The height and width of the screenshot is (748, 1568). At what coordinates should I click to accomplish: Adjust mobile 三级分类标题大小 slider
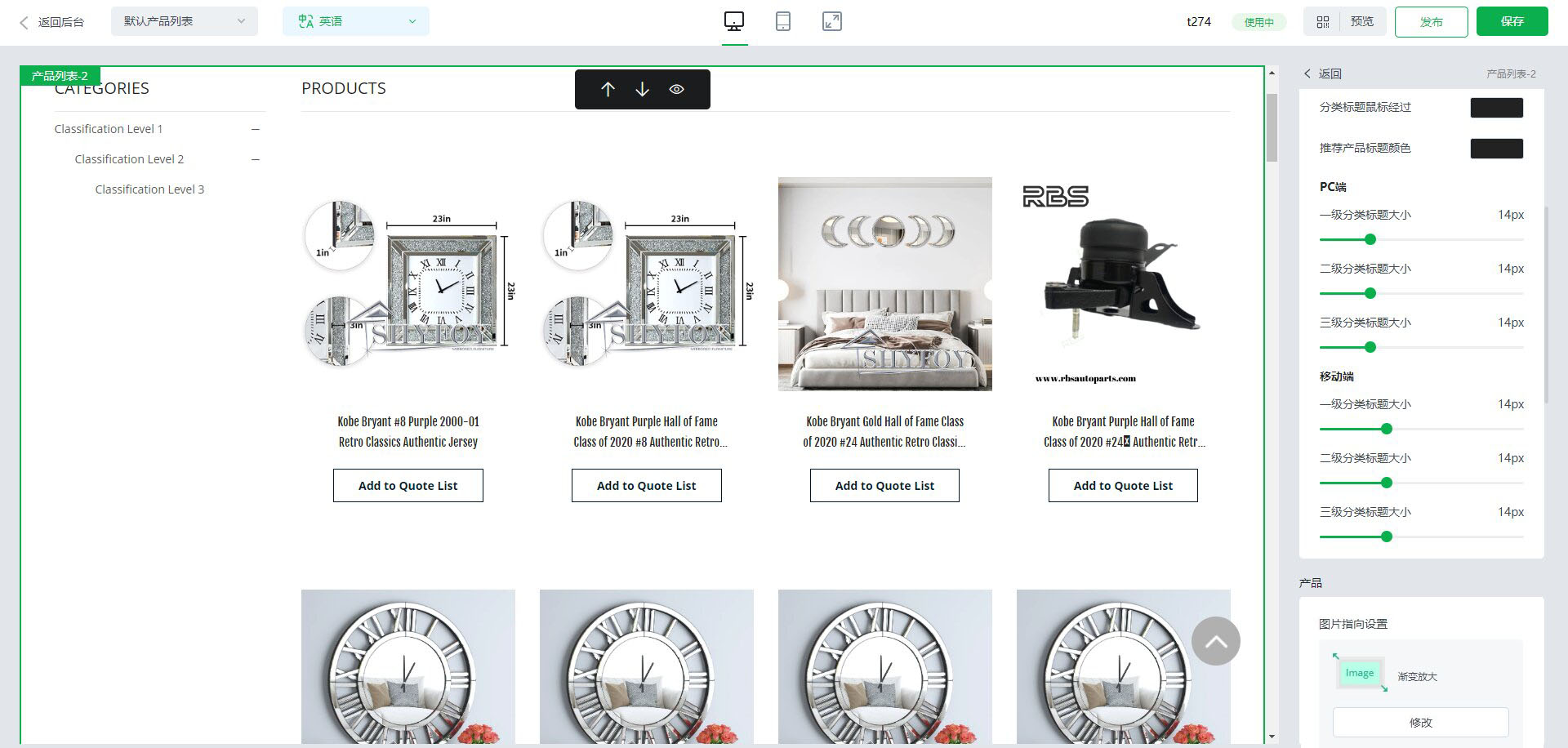coord(1386,537)
